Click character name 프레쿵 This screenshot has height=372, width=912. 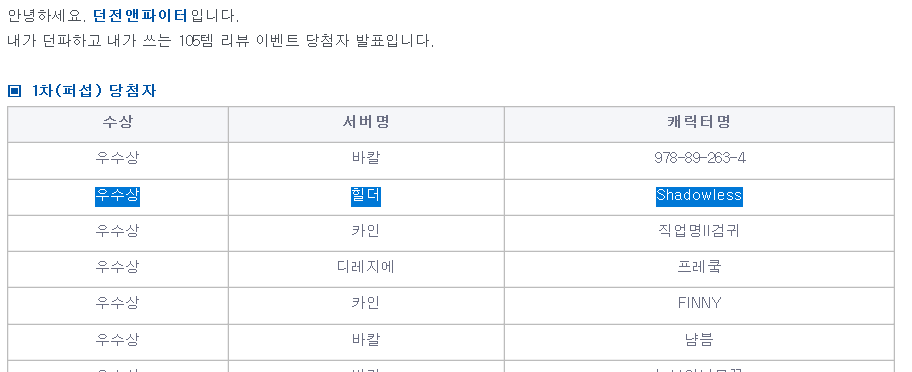pos(699,267)
